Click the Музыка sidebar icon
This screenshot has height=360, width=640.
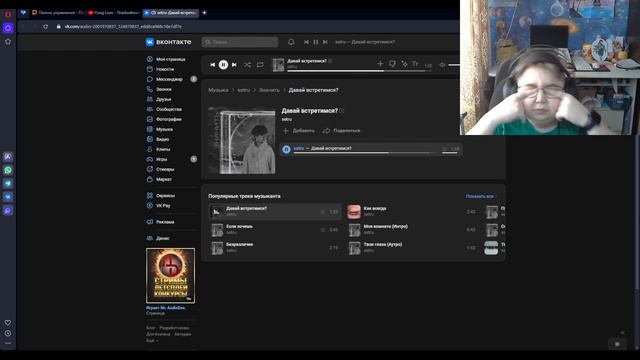[150, 129]
